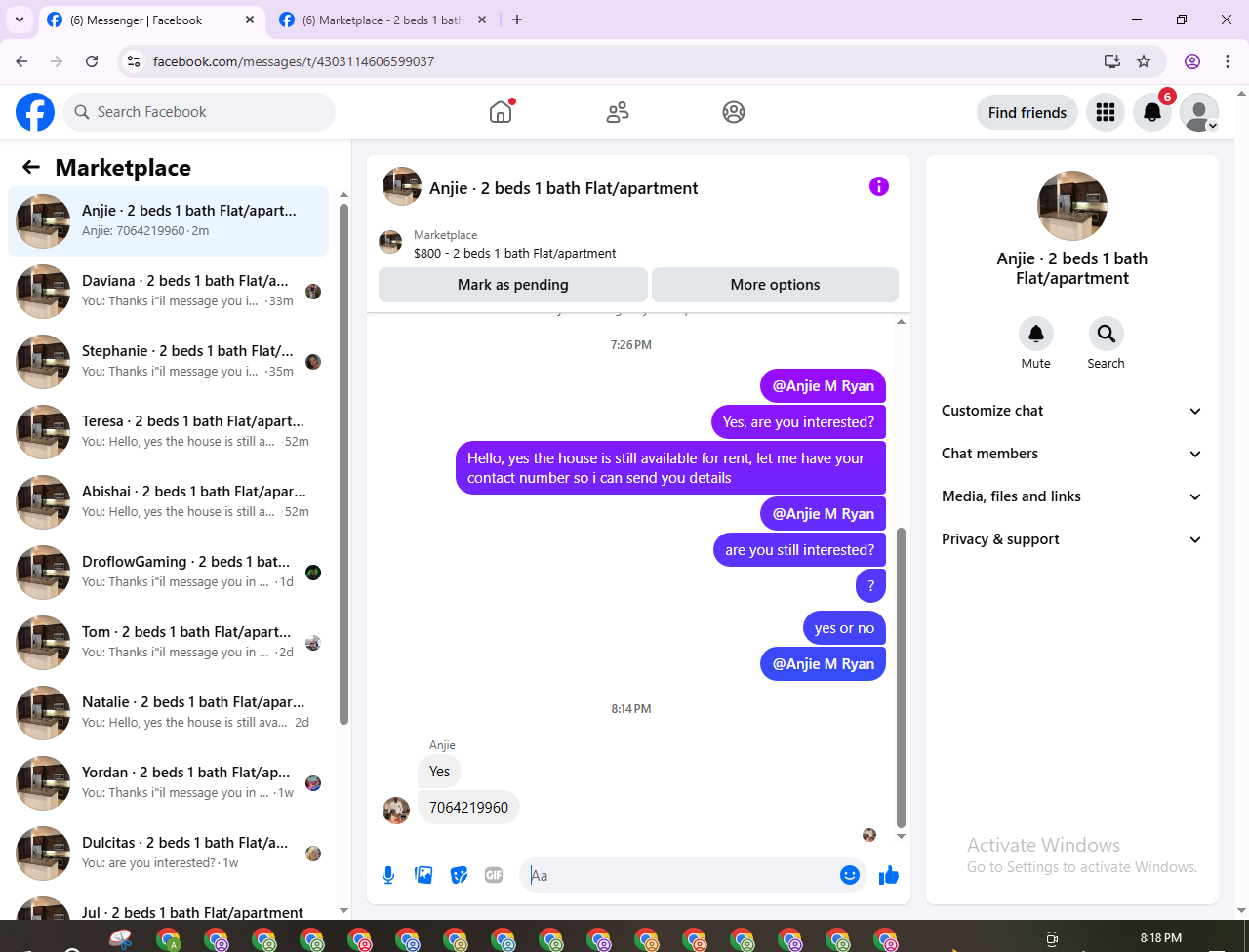The height and width of the screenshot is (952, 1249).
Task: Click the chat header title Anjie
Action: coord(564,188)
